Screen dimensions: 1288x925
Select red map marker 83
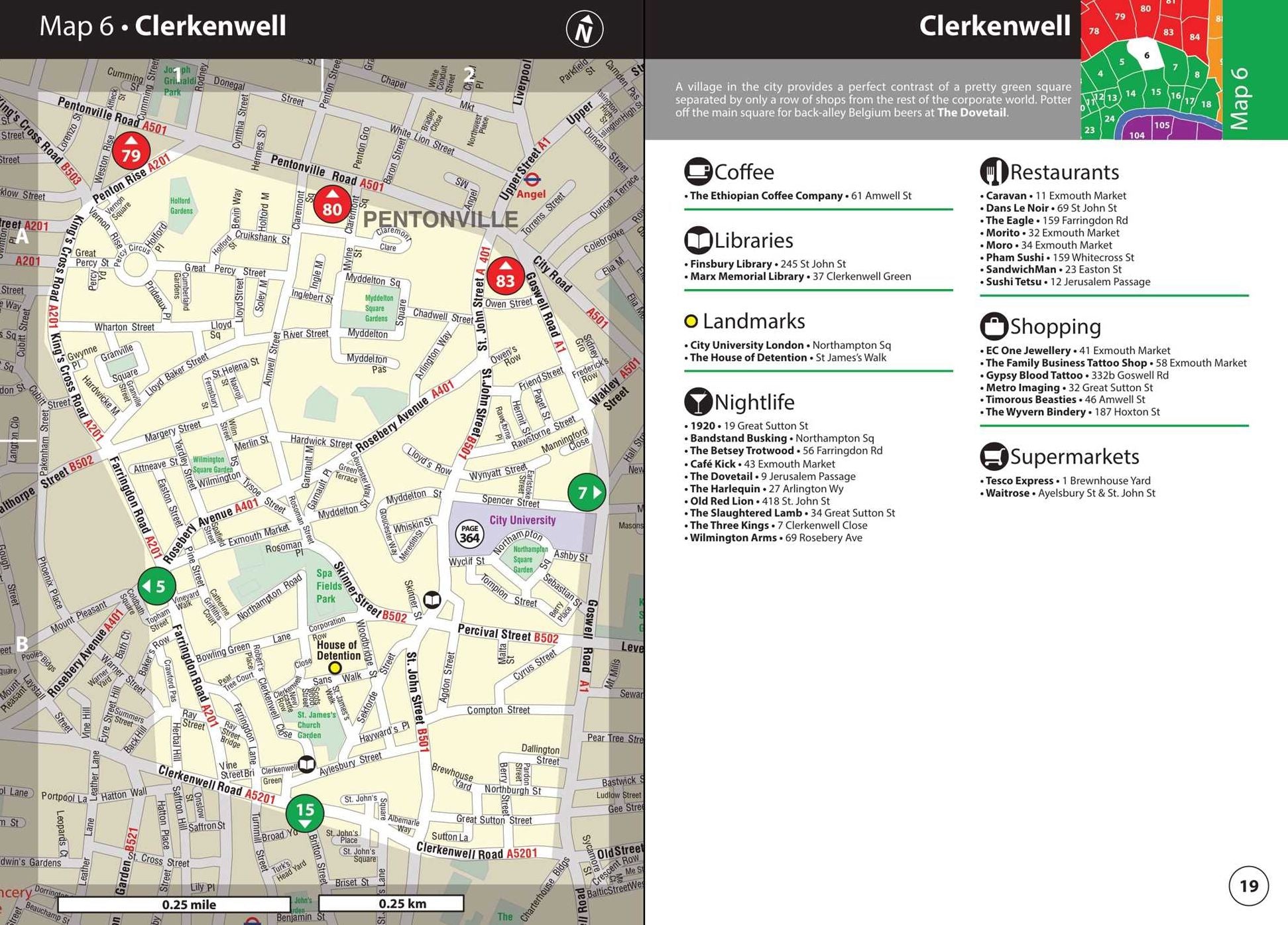(x=505, y=277)
